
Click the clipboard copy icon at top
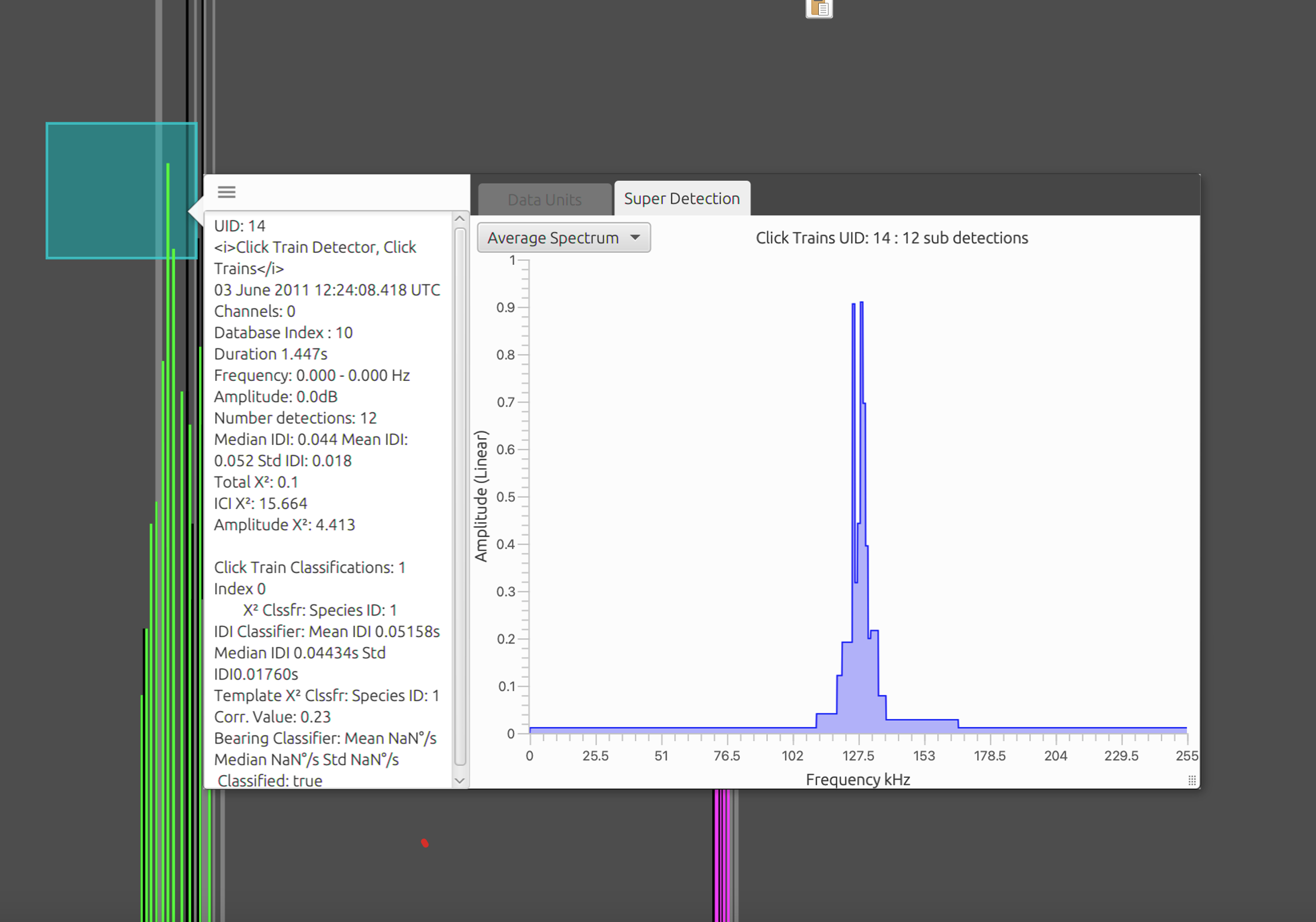(819, 8)
